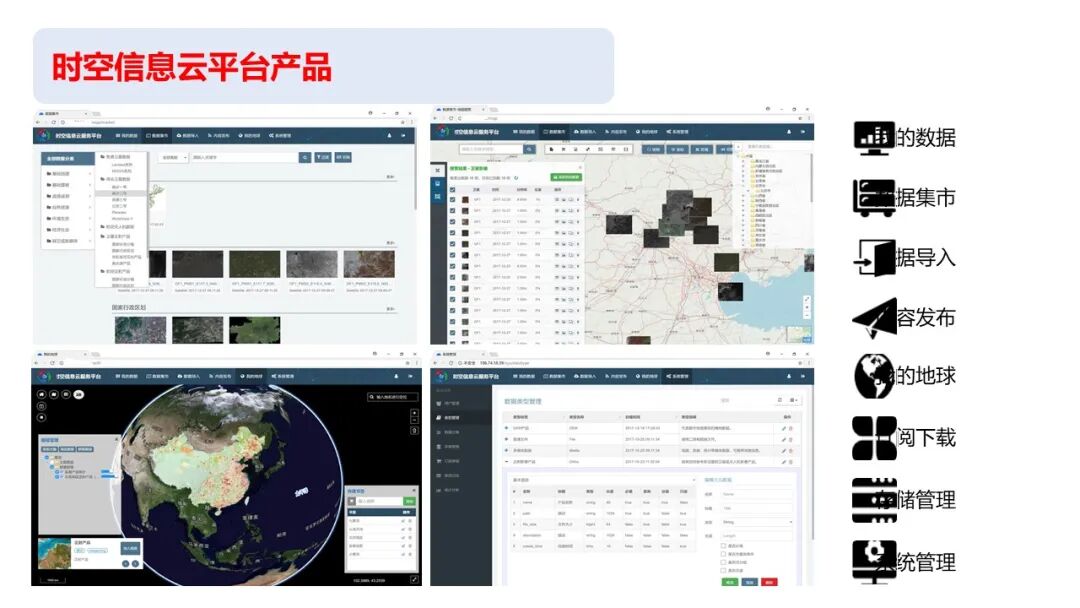This screenshot has height=608, width=1080.
Task: Toggle a layer checkbox in the globe layer panel
Action: (x=55, y=471)
